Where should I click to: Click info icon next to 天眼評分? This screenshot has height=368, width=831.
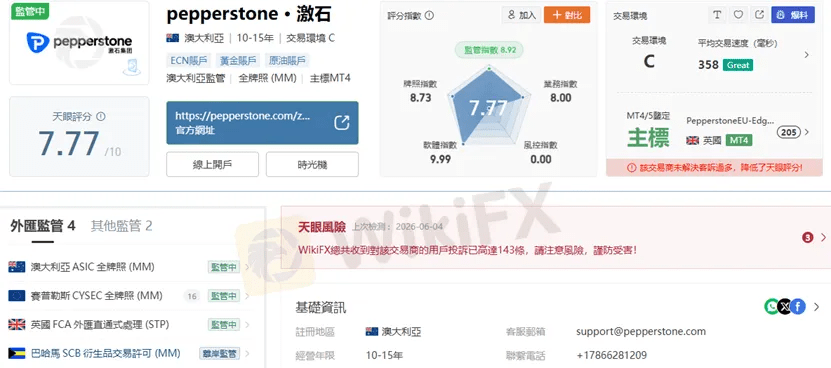tap(101, 116)
